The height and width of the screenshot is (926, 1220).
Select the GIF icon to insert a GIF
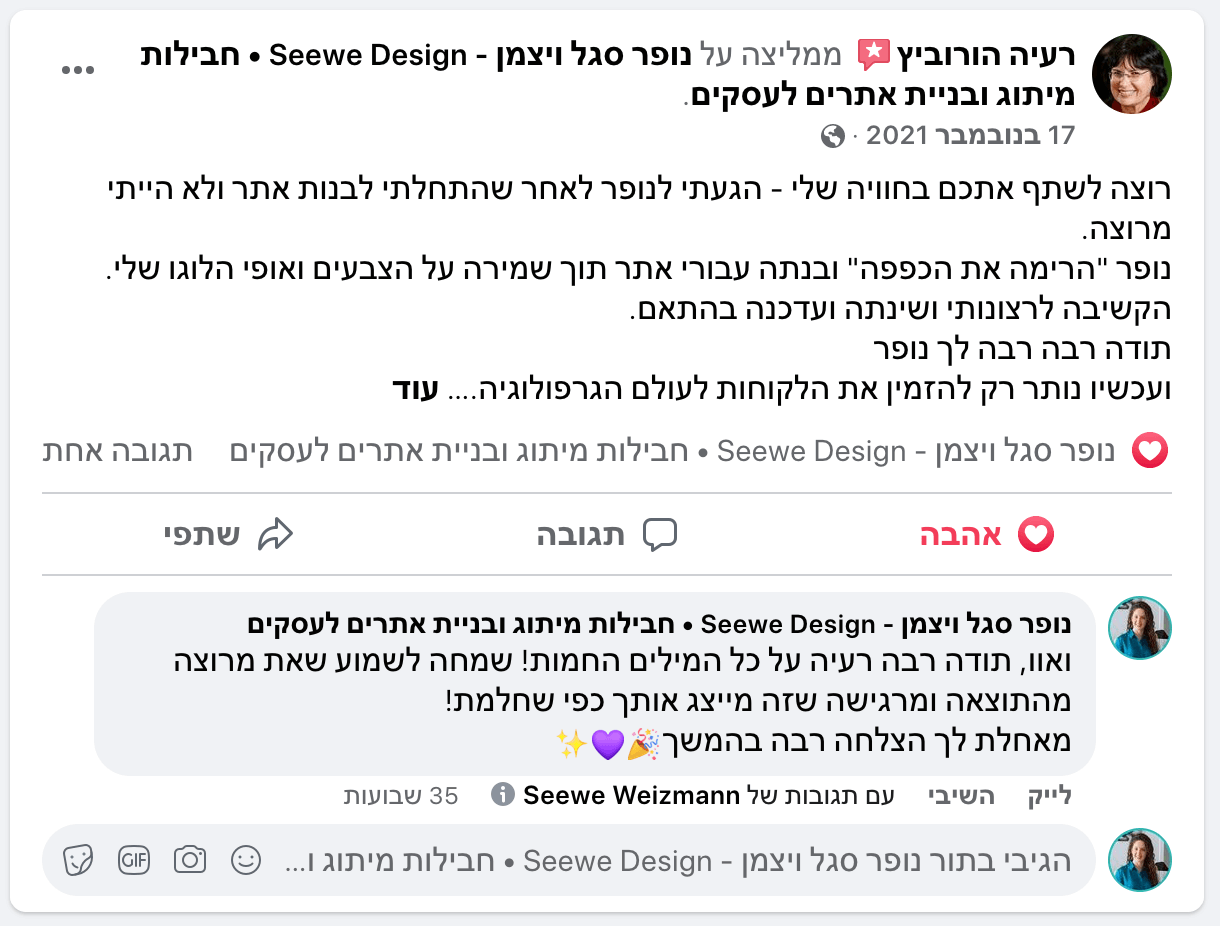[134, 860]
